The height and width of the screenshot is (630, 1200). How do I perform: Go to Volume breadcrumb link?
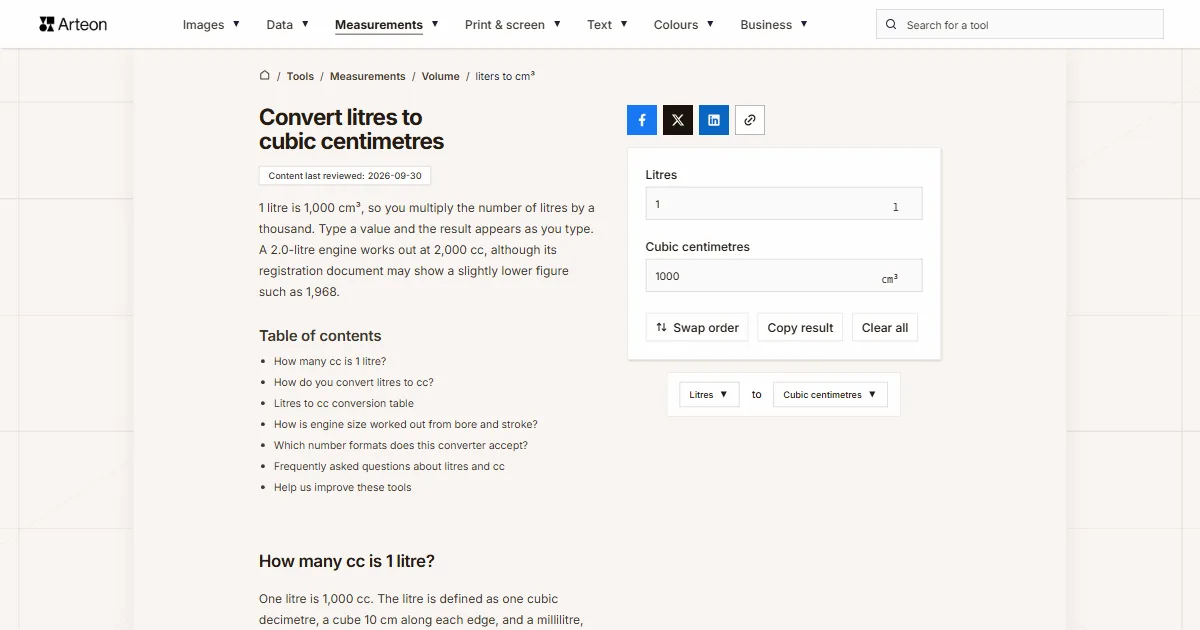(x=441, y=76)
